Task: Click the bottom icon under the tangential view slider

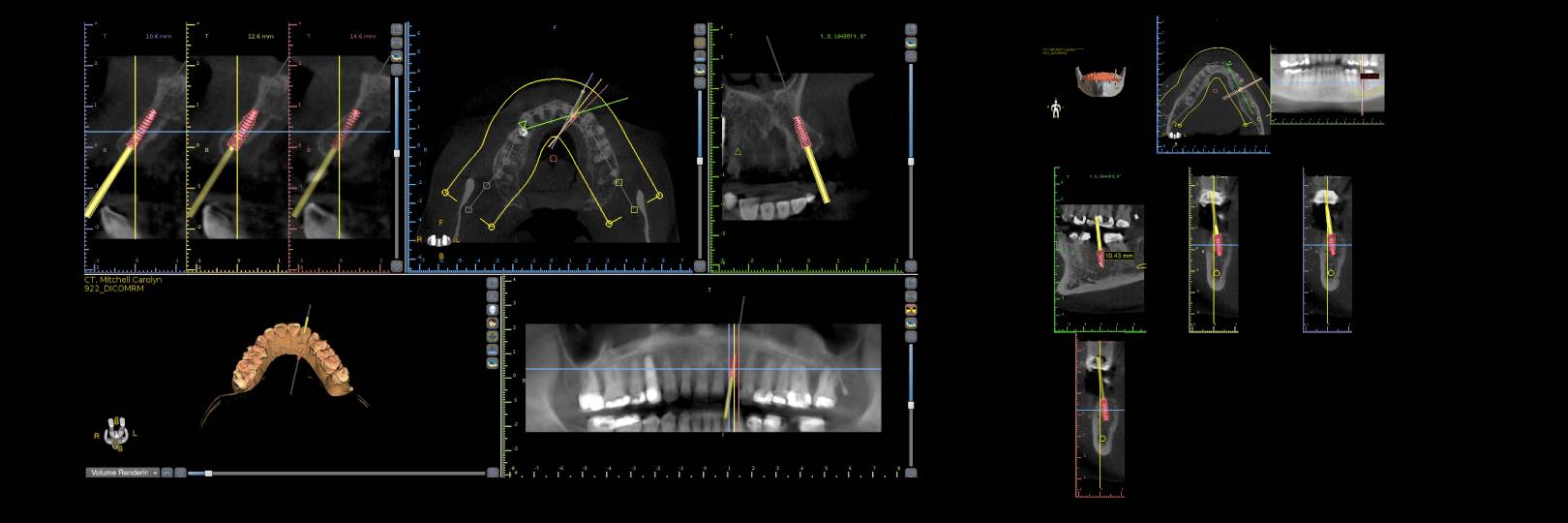Action: tap(911, 265)
